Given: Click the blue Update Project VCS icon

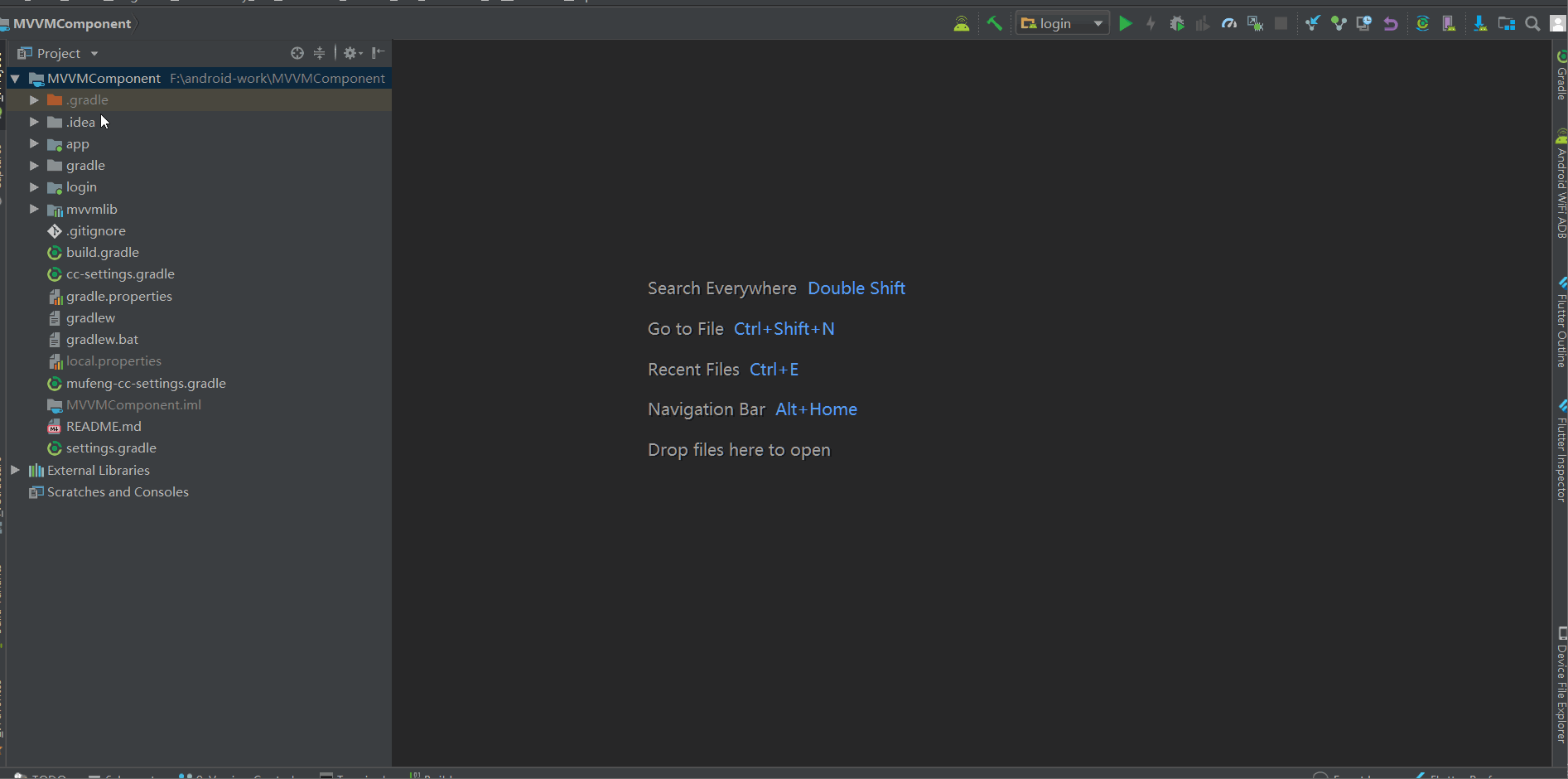Looking at the screenshot, I should point(1313,24).
